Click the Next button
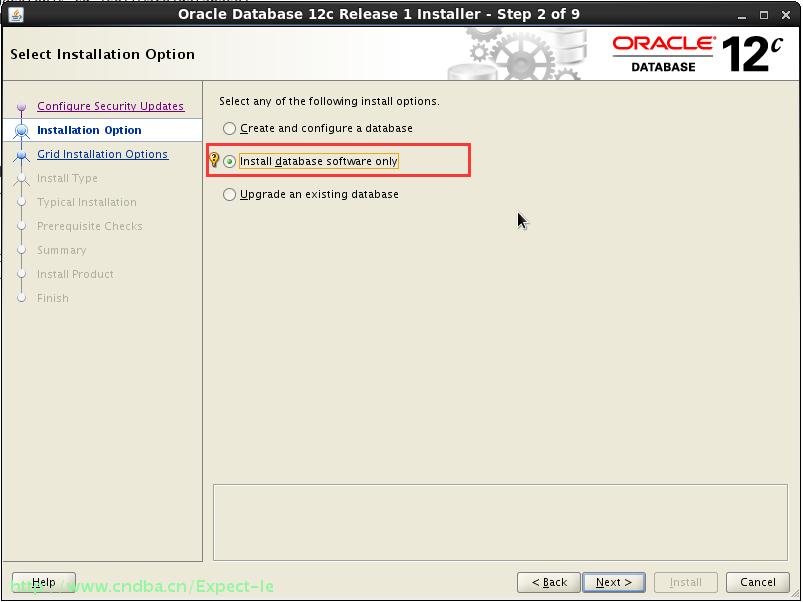This screenshot has height=602, width=803. tap(614, 582)
